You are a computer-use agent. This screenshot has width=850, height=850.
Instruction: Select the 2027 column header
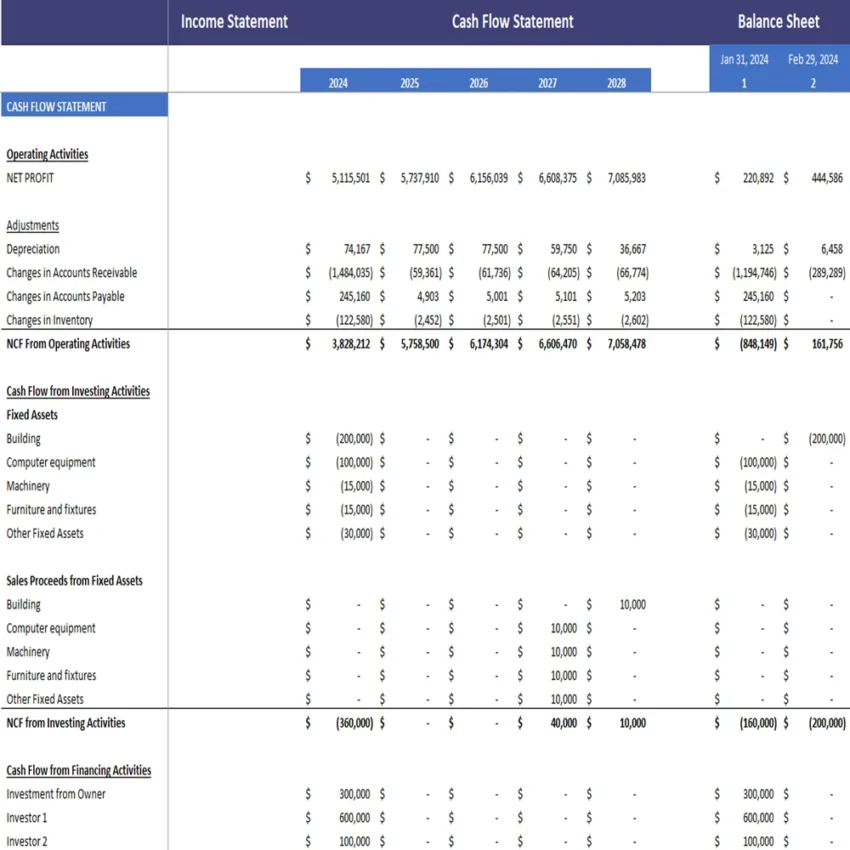(x=547, y=84)
